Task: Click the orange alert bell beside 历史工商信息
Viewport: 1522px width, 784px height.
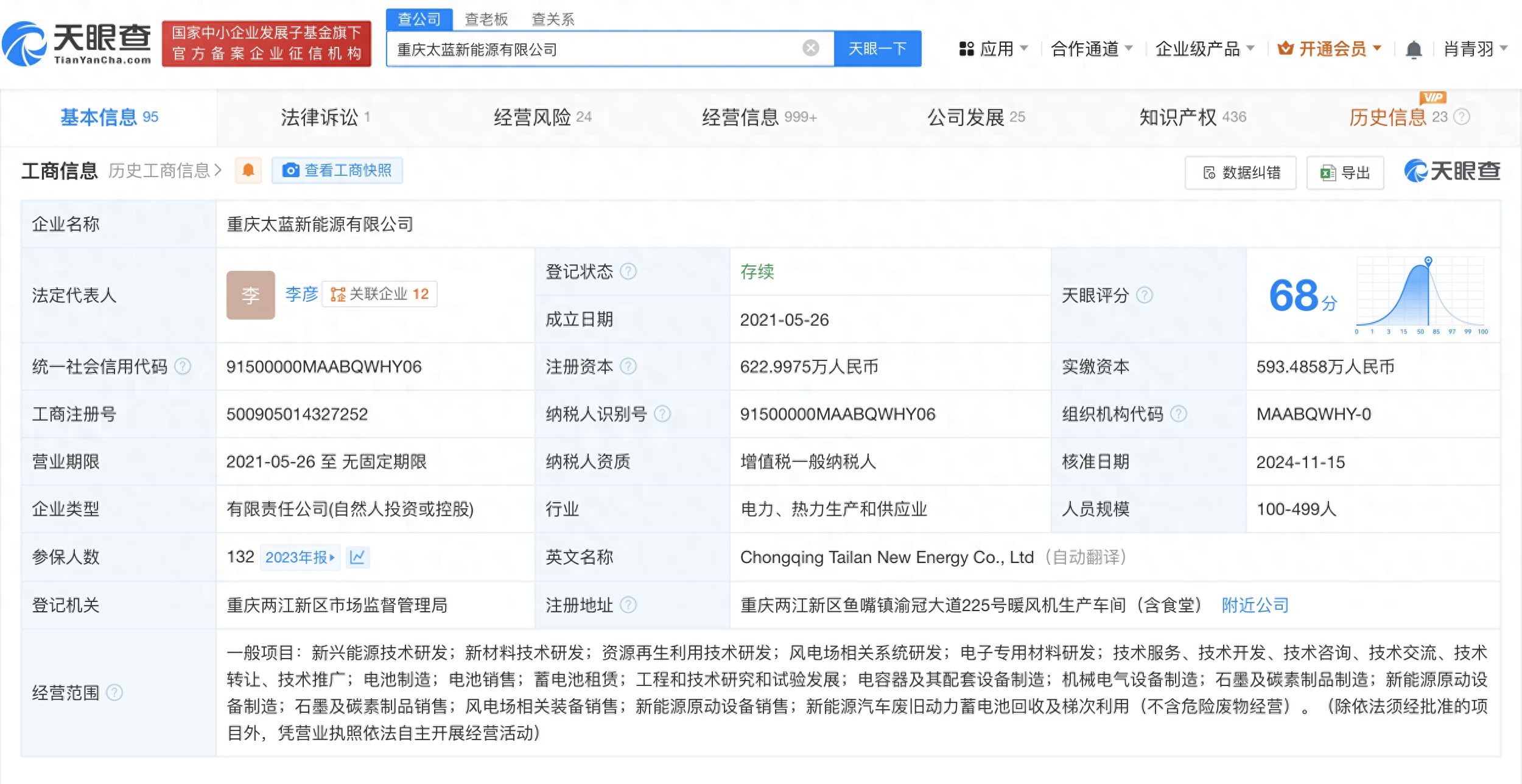Action: 248,170
